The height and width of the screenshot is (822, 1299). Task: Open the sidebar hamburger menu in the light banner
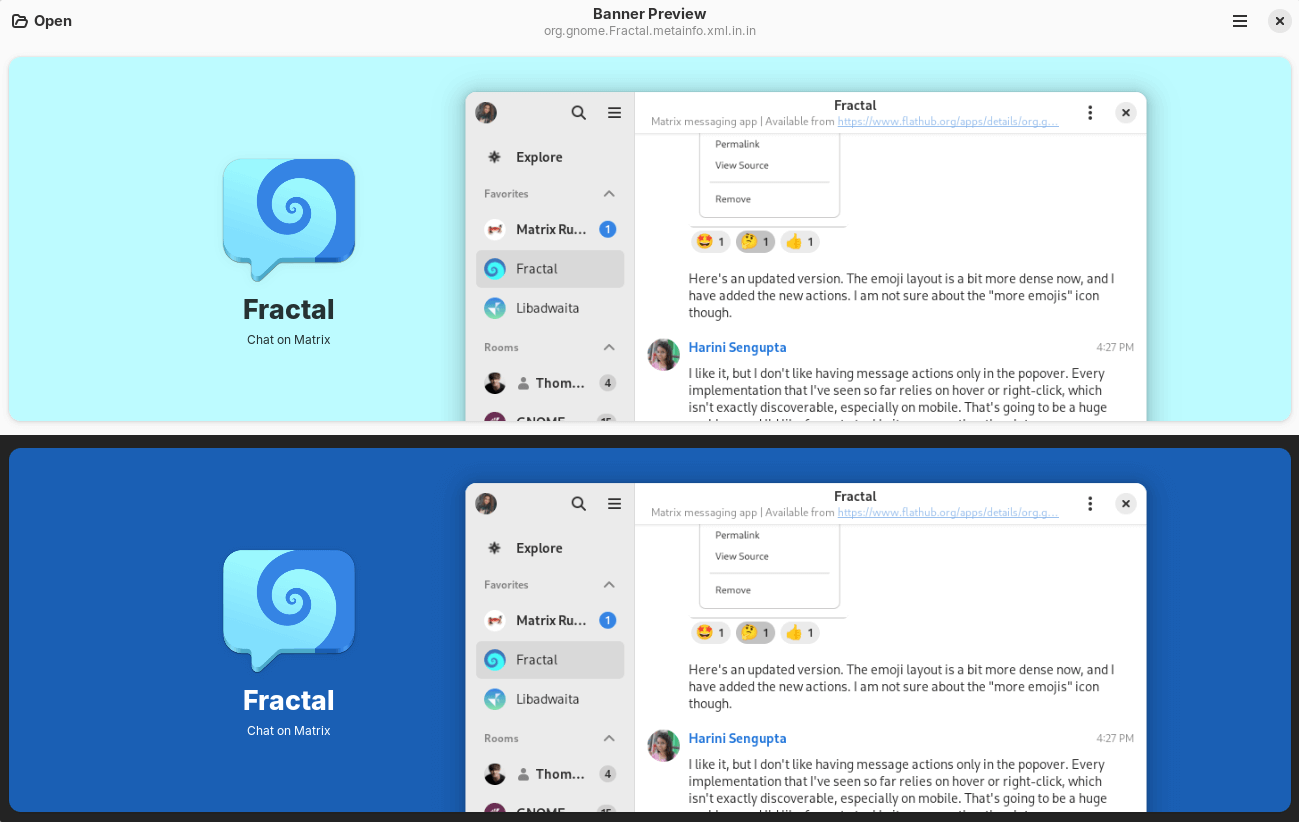pyautogui.click(x=614, y=113)
